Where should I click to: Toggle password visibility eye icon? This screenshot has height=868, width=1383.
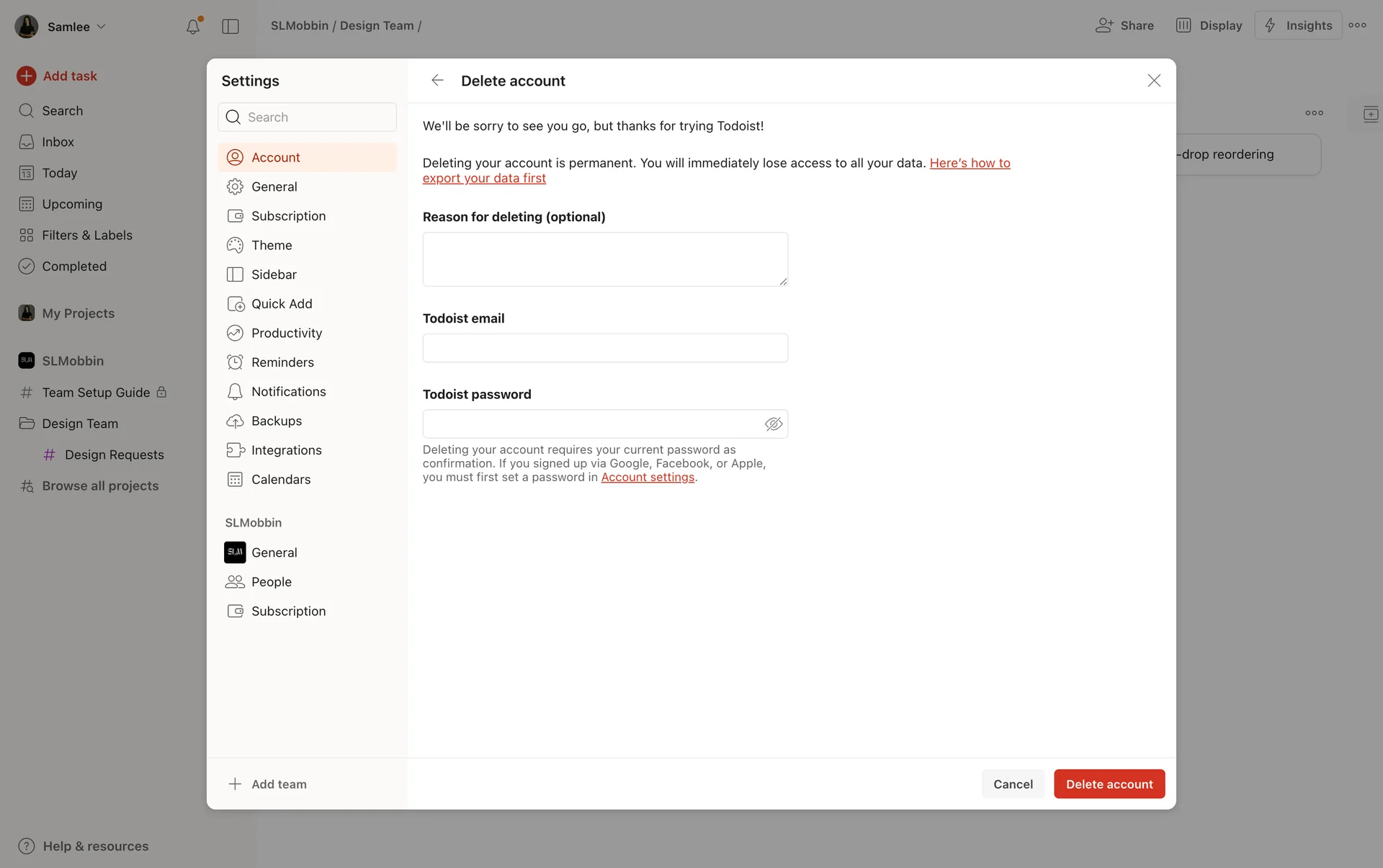coord(773,424)
